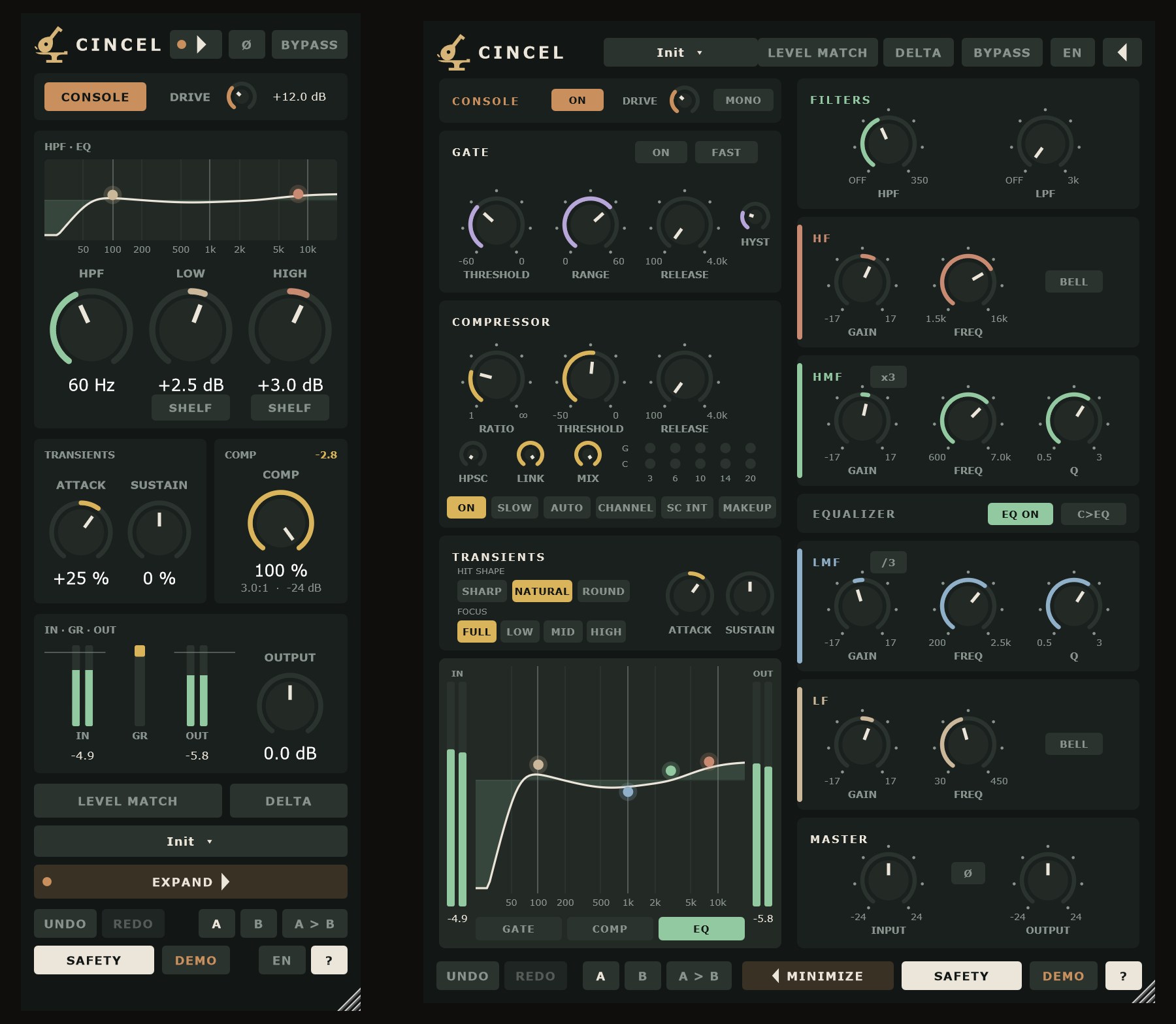This screenshot has width=1176, height=1024.
Task: Click the collapse arrow in expanded header
Action: tap(1122, 52)
